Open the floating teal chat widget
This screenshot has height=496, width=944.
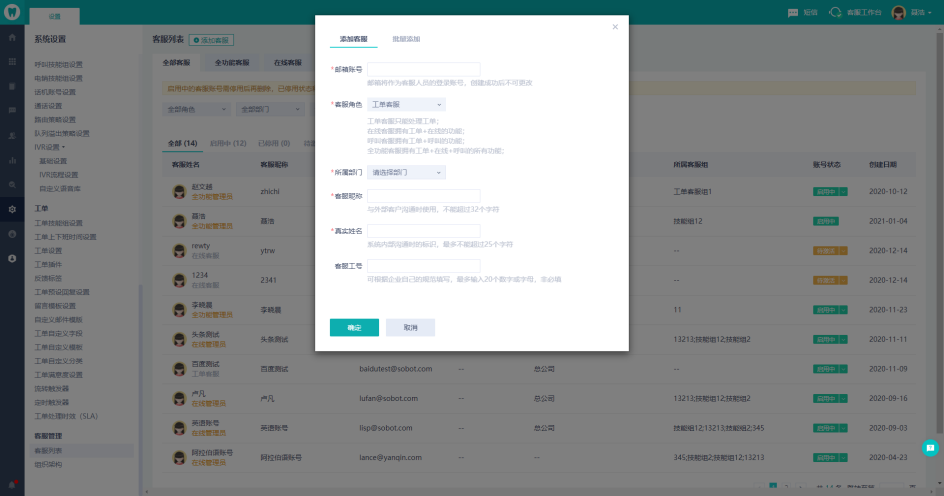[930, 448]
